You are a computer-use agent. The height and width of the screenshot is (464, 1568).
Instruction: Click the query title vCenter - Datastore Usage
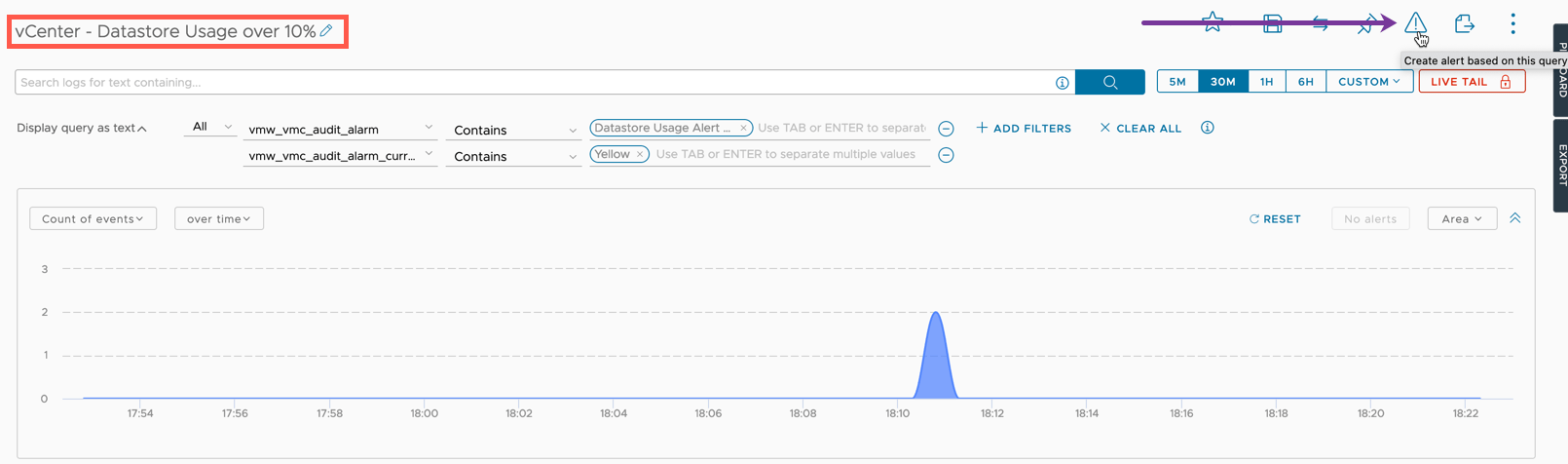[166, 31]
